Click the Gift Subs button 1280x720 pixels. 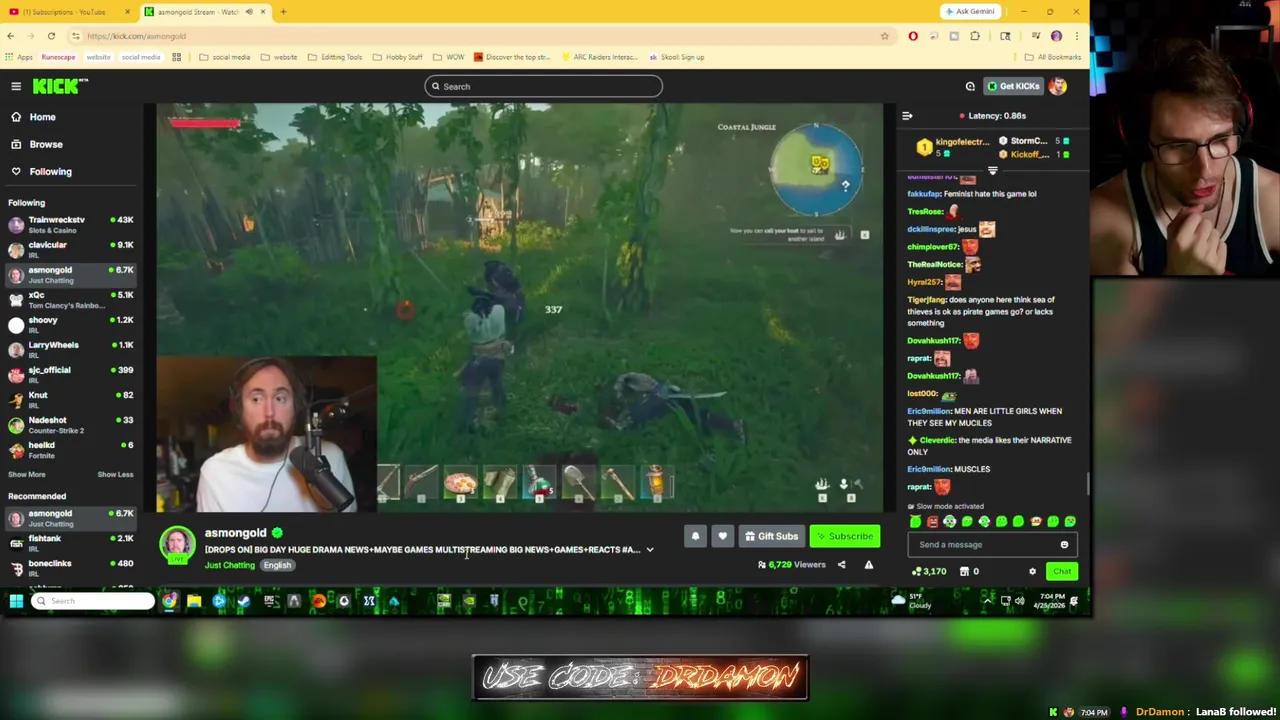click(771, 536)
